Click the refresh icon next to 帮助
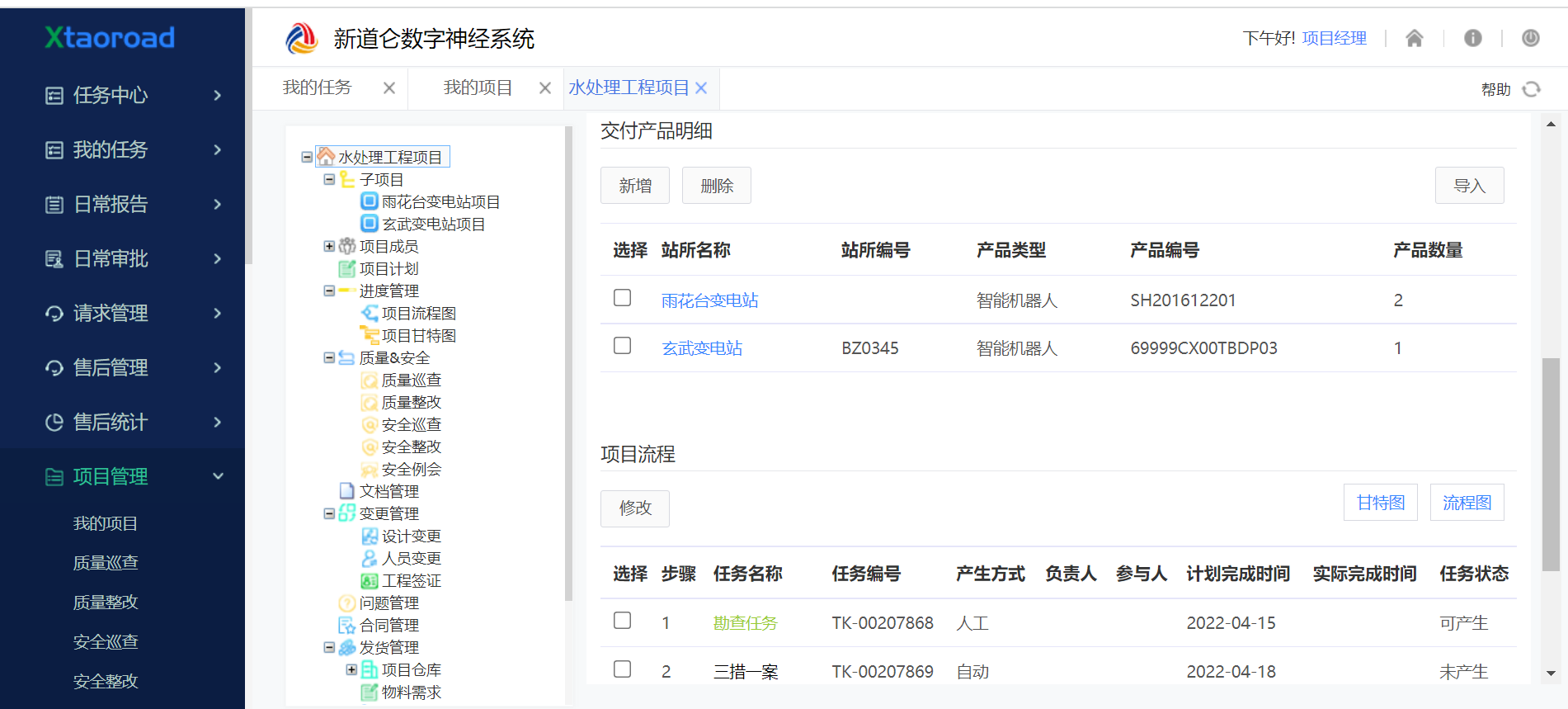 click(x=1531, y=89)
